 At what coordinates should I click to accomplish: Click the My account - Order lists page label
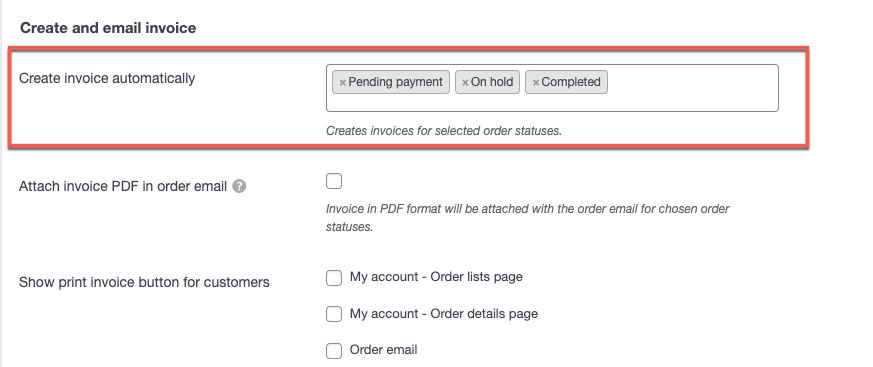436,277
